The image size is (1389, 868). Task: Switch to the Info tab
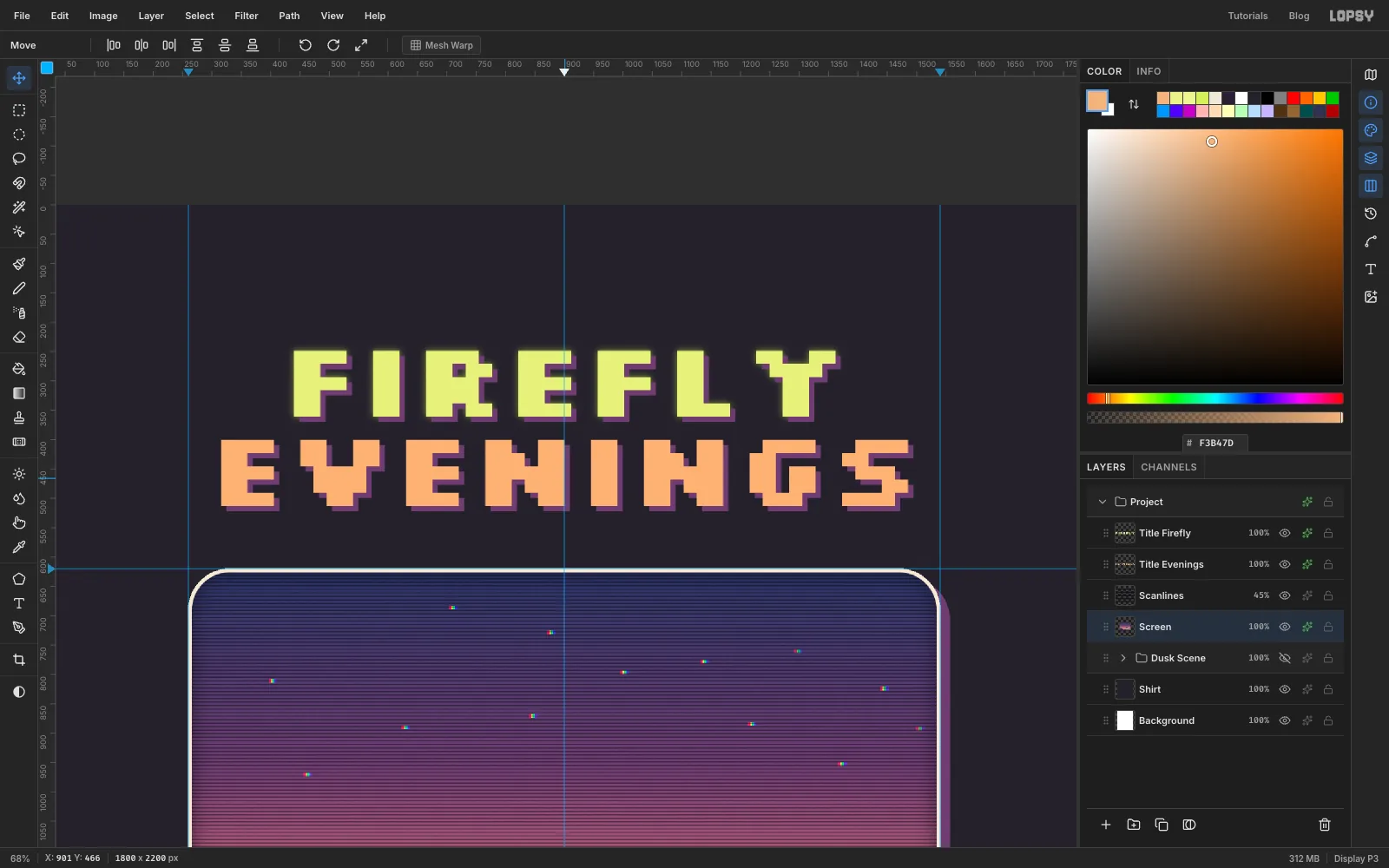(1149, 71)
